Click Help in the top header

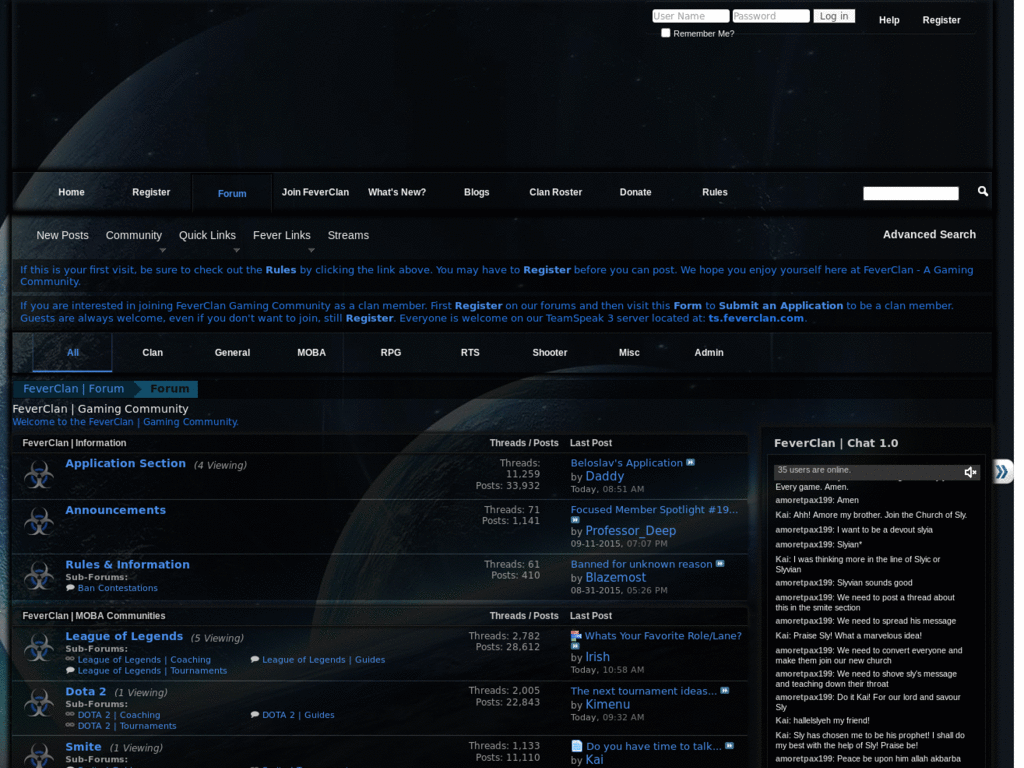pyautogui.click(x=889, y=20)
